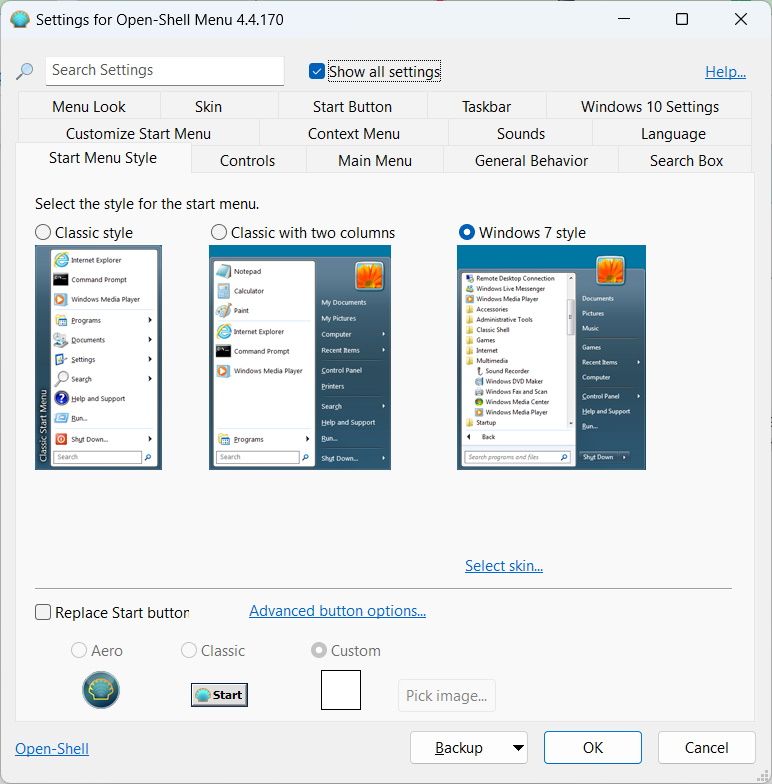The height and width of the screenshot is (784, 772).
Task: Go to the Start Button tab
Action: 352,106
